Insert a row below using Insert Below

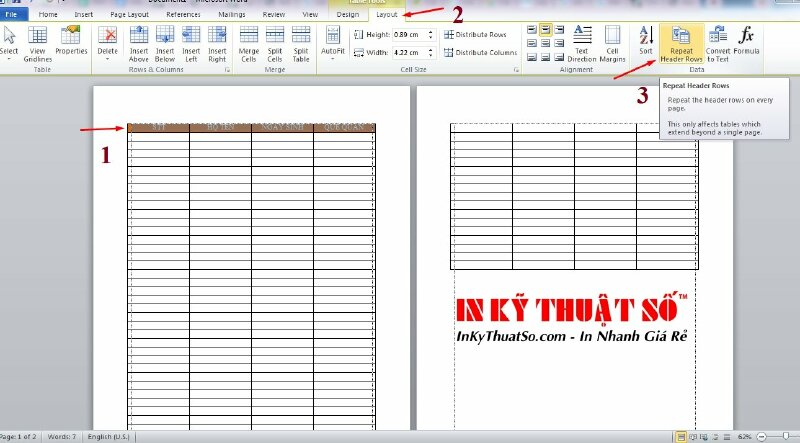pos(165,44)
